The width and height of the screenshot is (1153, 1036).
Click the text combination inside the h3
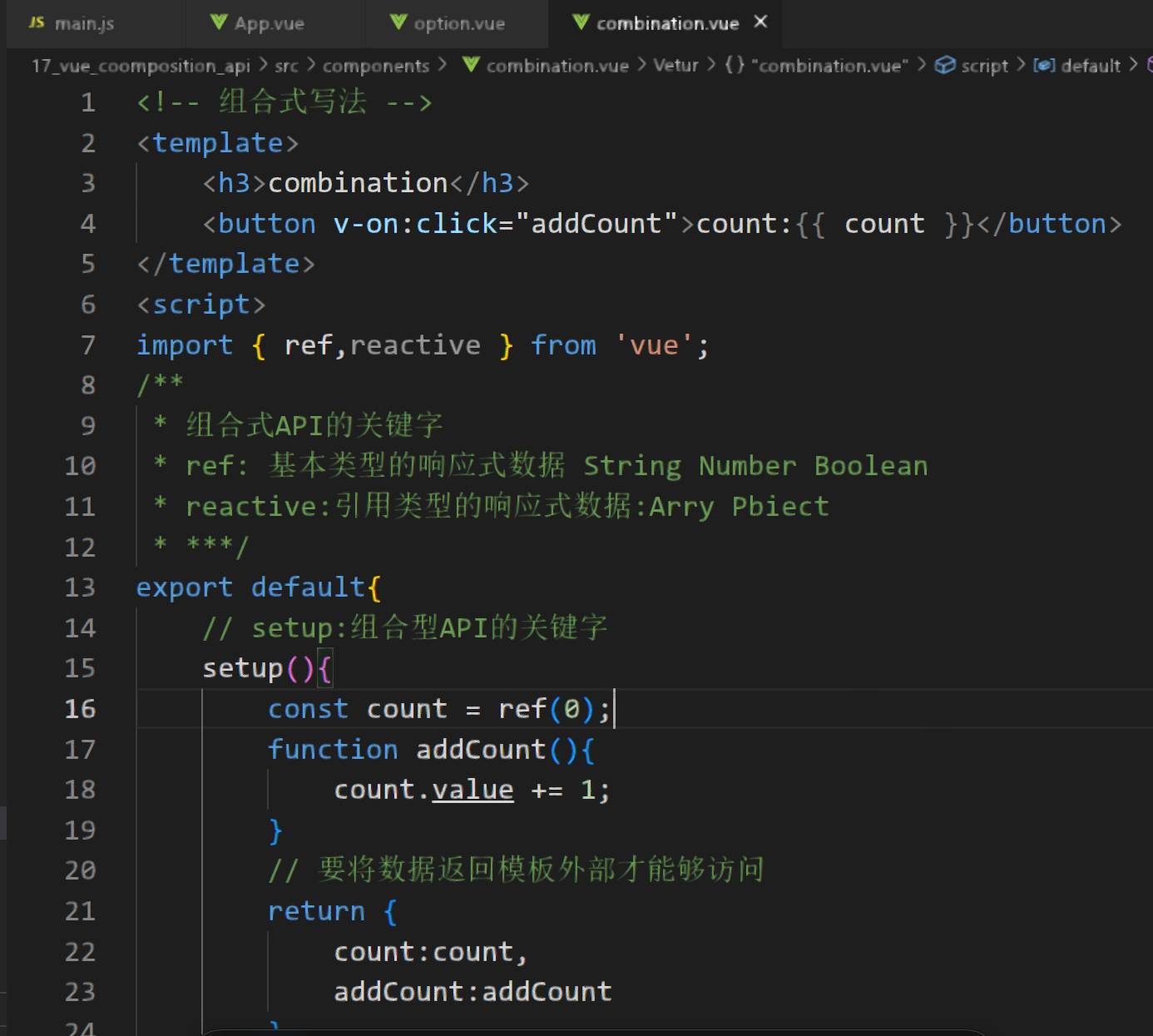point(358,183)
